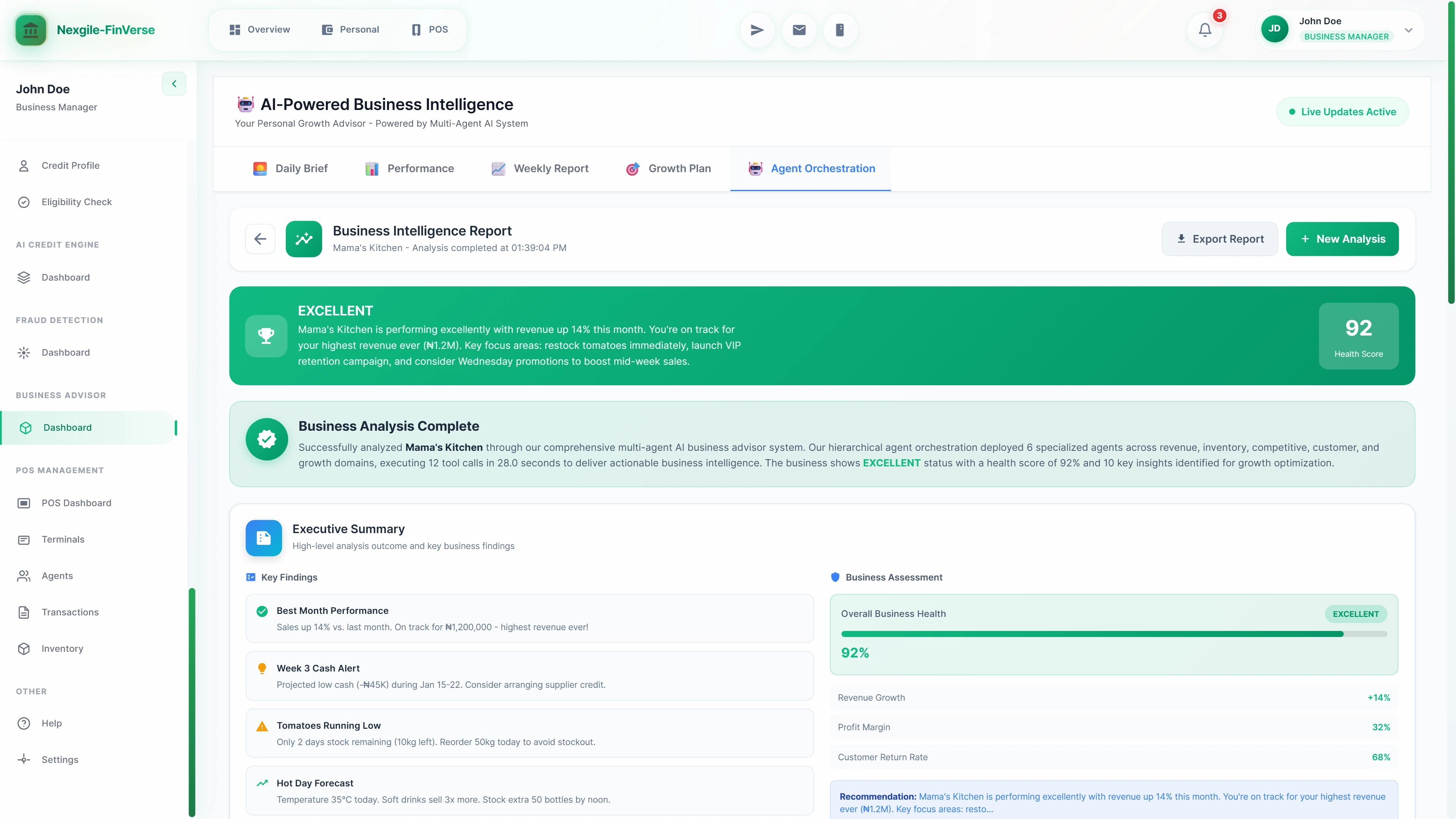Switch to the Weekly Report tab
This screenshot has height=819, width=1456.
coord(539,168)
